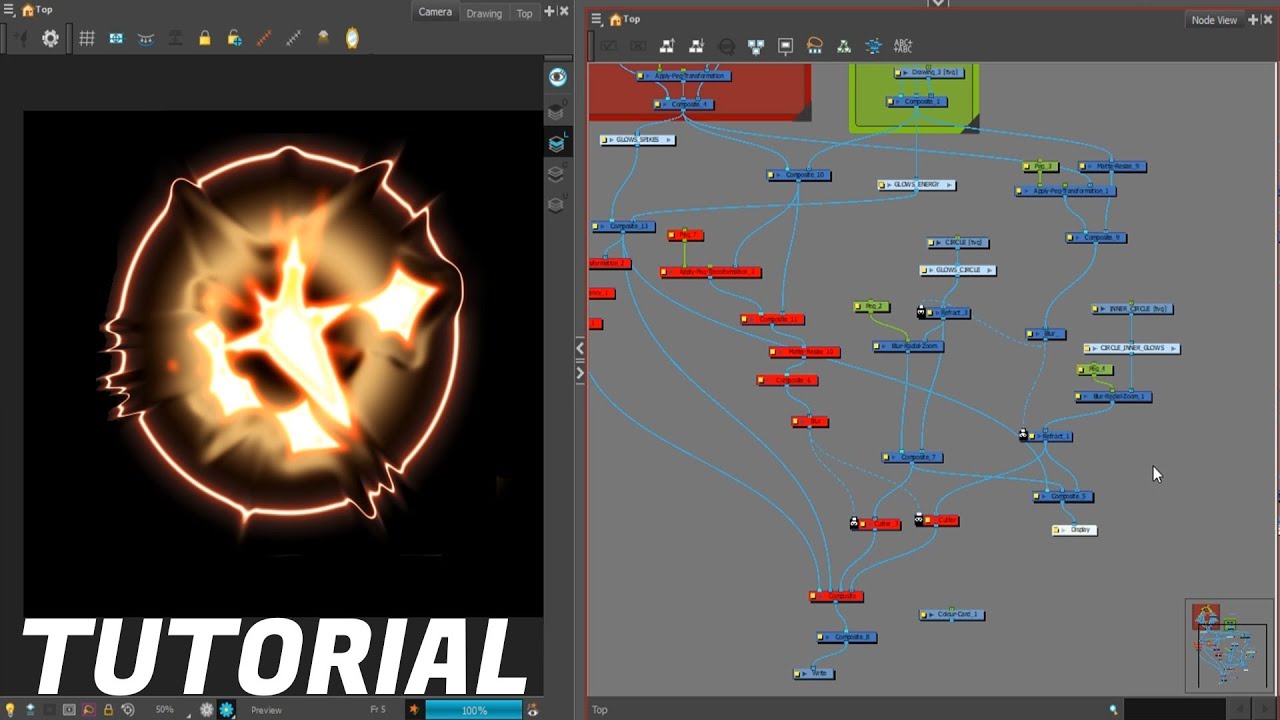The image size is (1280, 720).
Task: Select the green Peg_2 node
Action: tap(872, 307)
